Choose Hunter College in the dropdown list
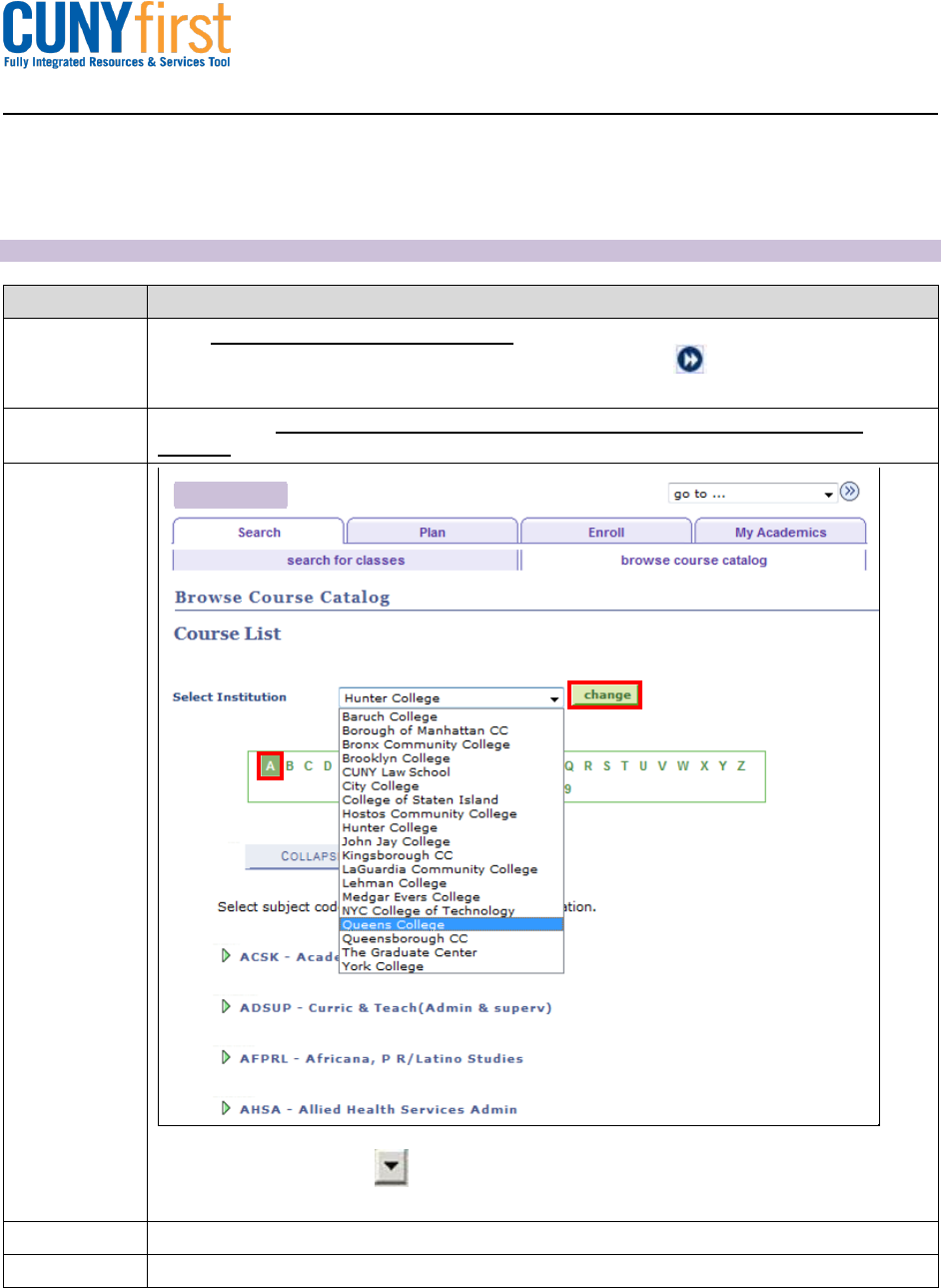 tap(452, 827)
